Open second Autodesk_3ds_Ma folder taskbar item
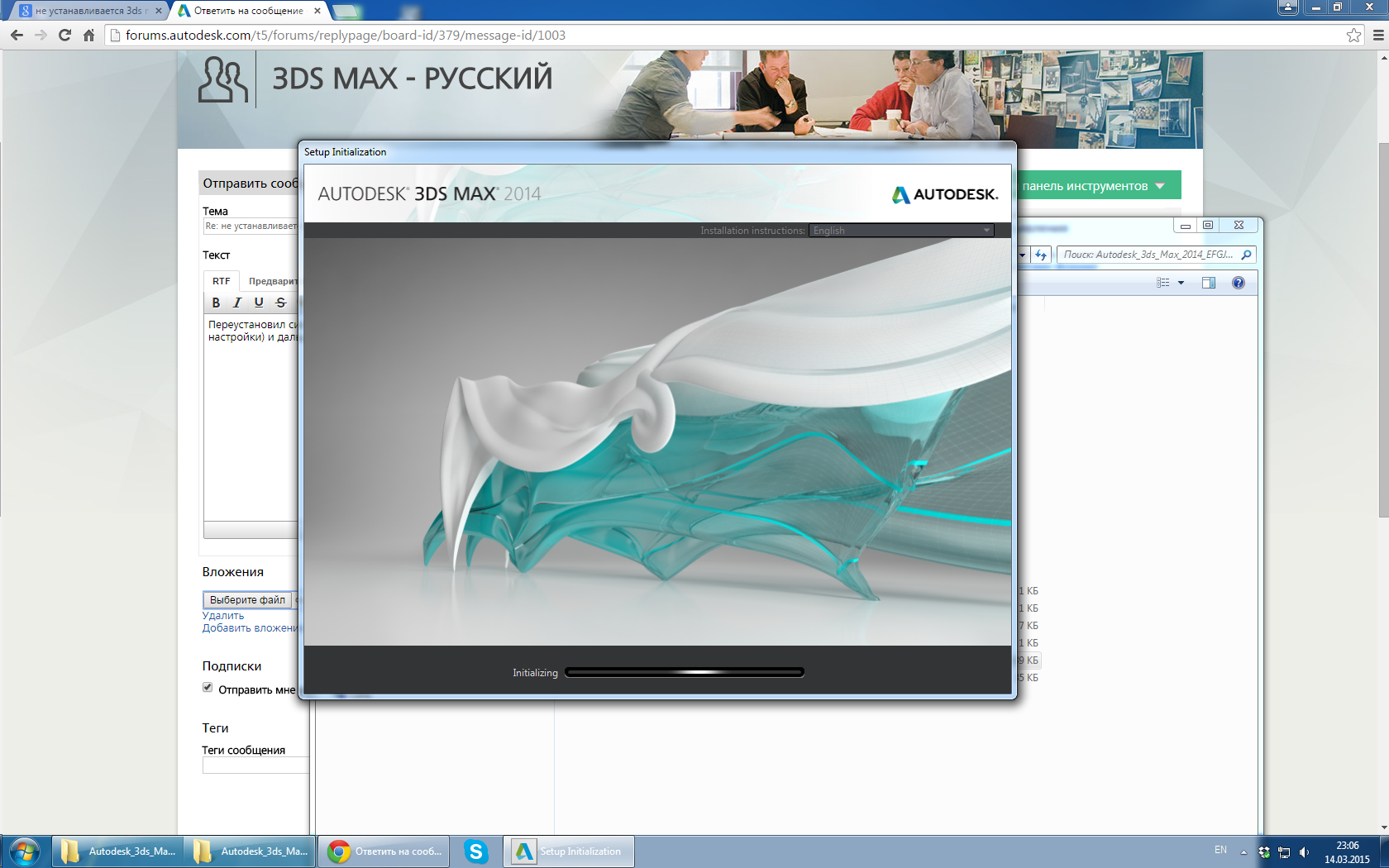1389x868 pixels. tap(250, 851)
